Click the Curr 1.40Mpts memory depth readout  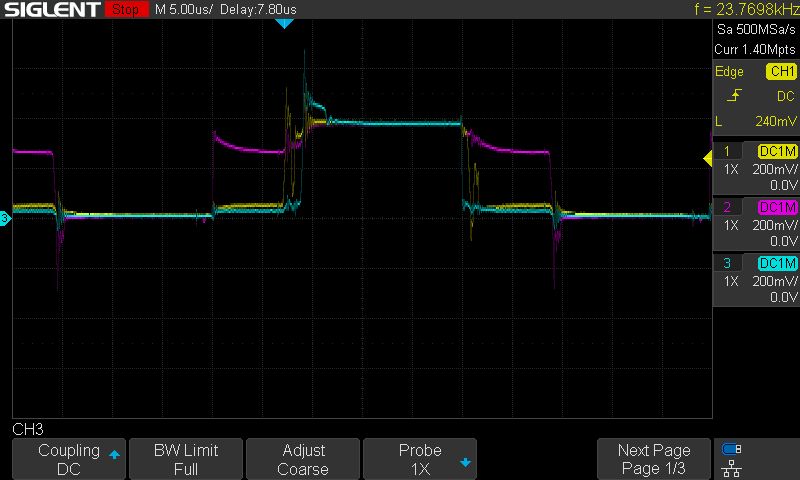click(x=755, y=49)
